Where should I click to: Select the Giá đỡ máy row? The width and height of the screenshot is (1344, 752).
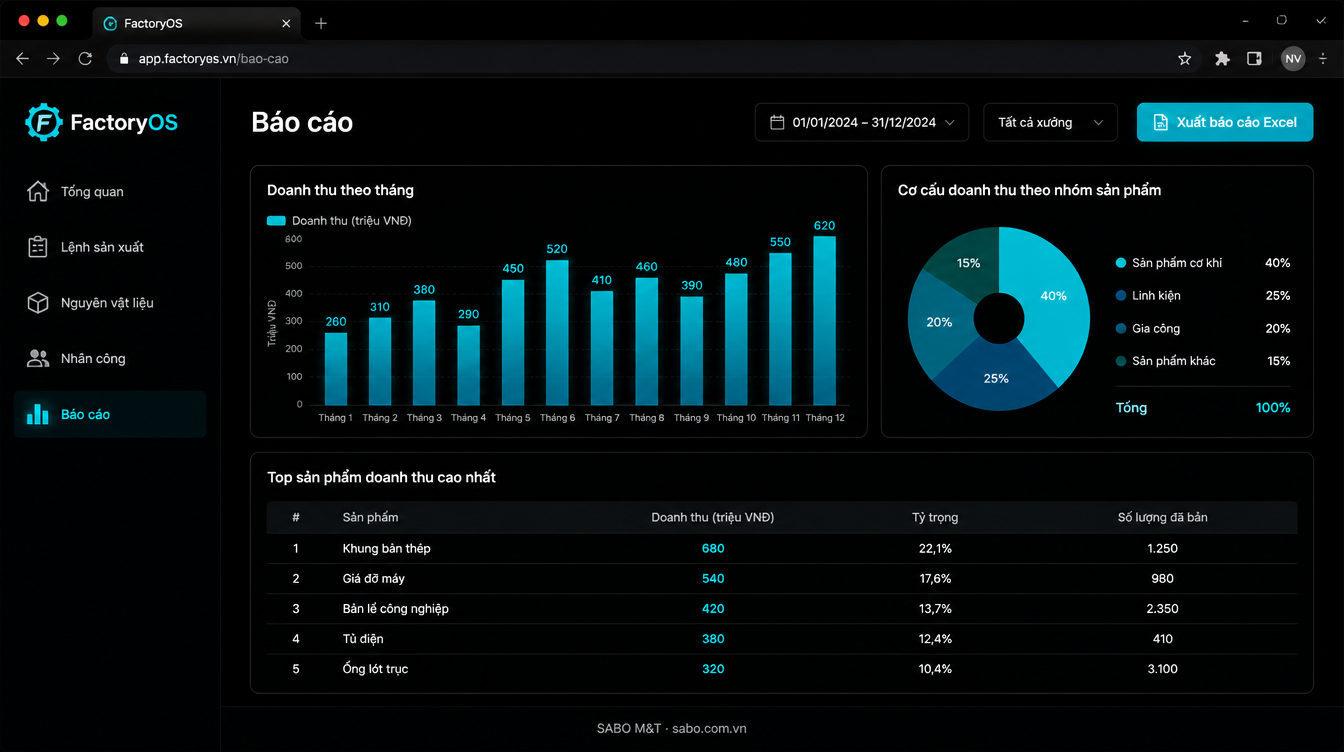click(x=782, y=578)
